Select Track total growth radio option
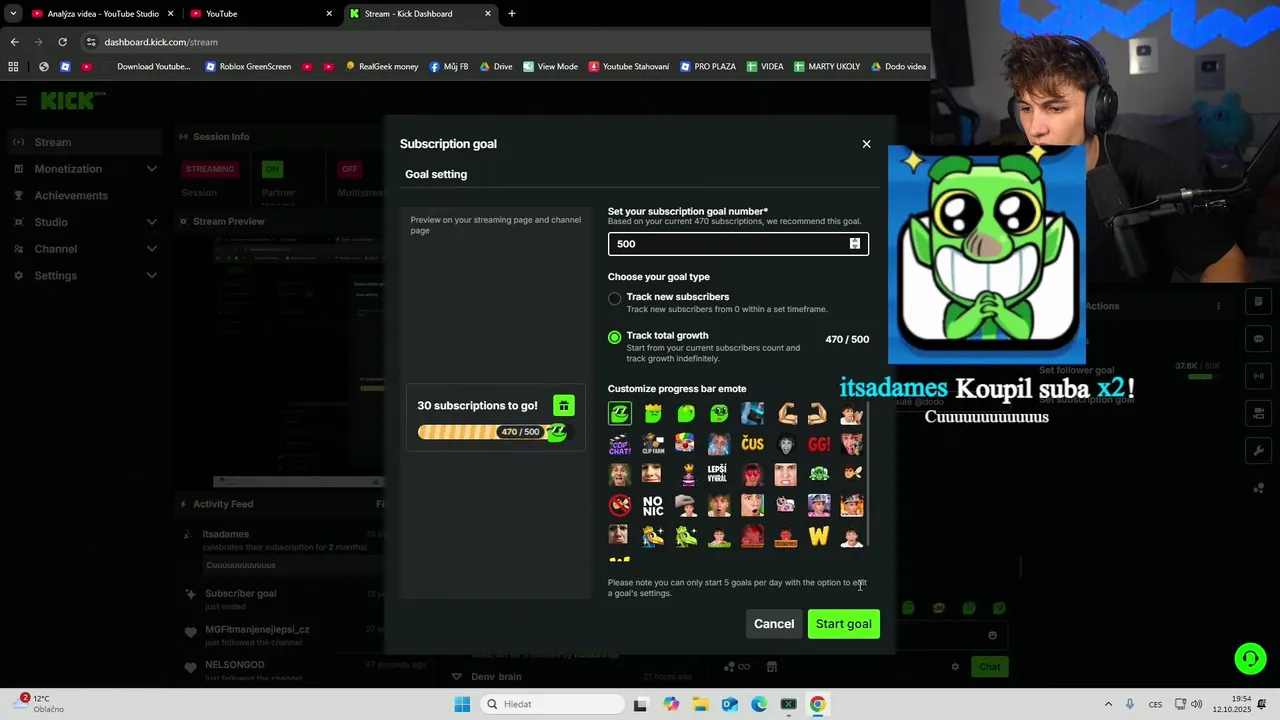 coord(614,337)
